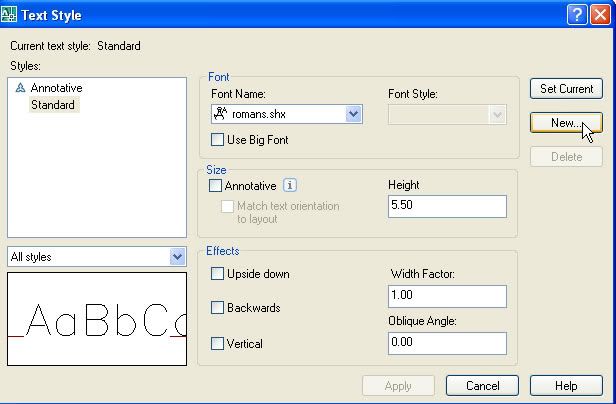Click the Set Current button

pos(566,89)
